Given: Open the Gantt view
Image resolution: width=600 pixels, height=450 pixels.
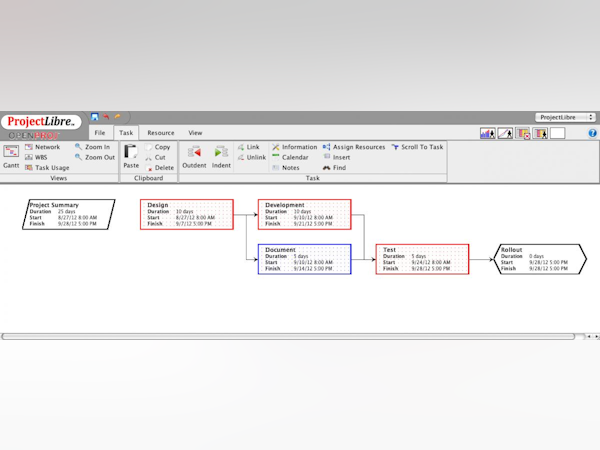Looking at the screenshot, I should 11,157.
